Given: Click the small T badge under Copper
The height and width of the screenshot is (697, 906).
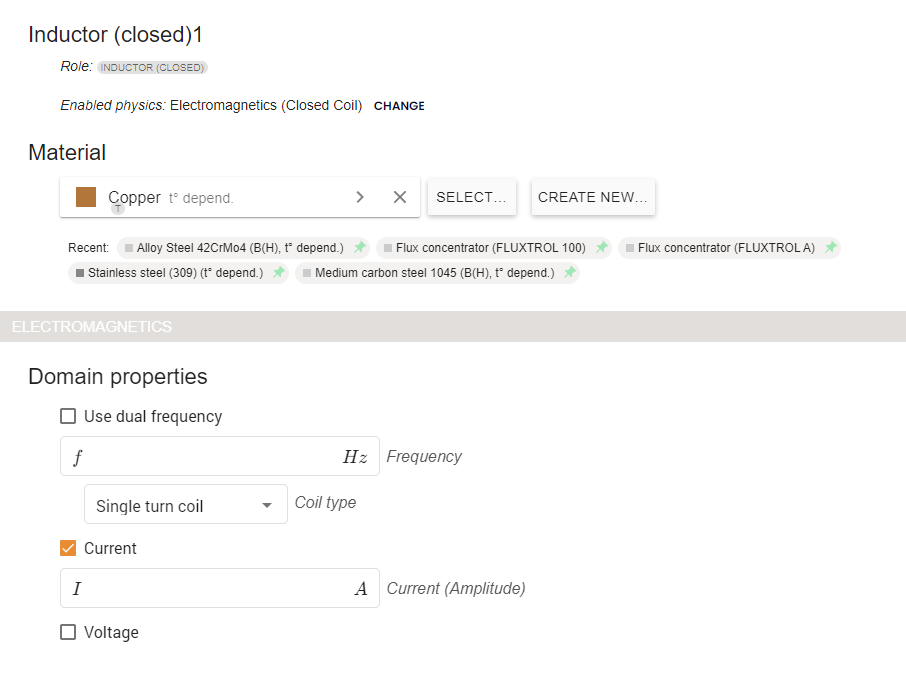Looking at the screenshot, I should (118, 209).
